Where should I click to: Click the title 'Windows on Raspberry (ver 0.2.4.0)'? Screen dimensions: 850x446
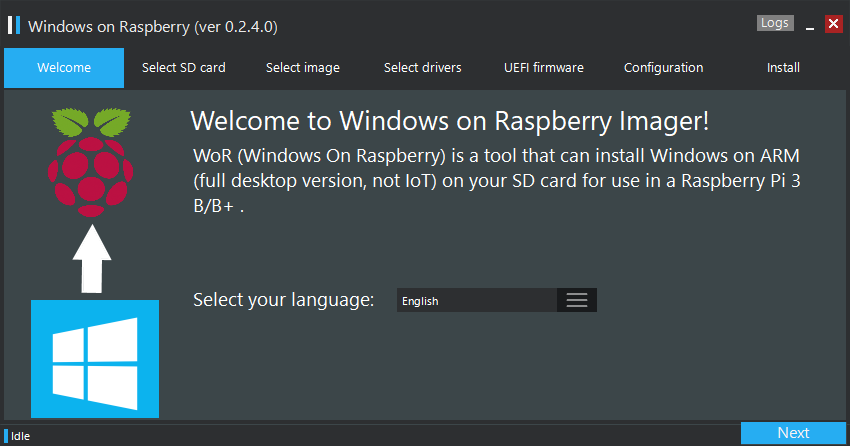click(x=153, y=27)
